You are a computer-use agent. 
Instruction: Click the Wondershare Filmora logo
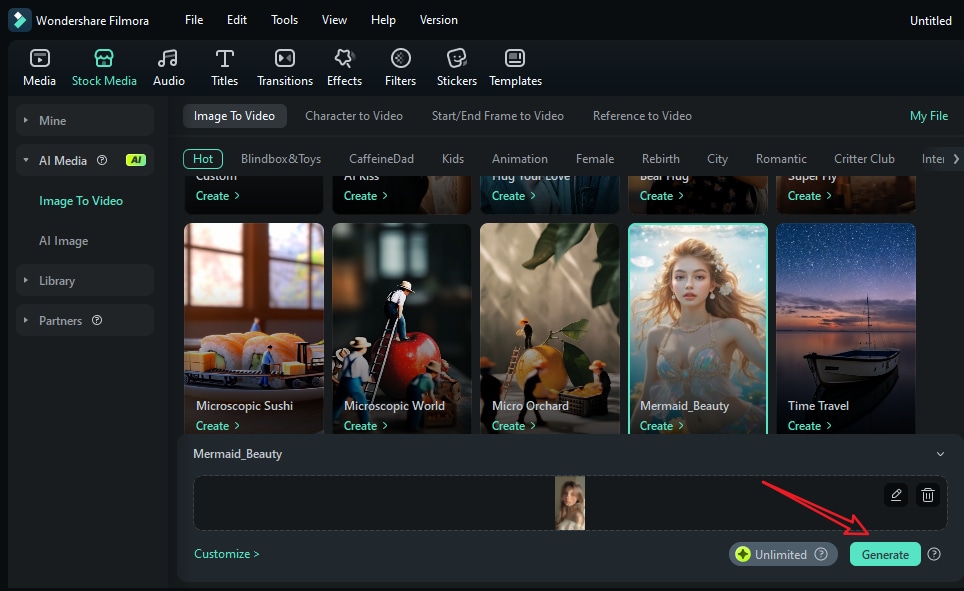[x=19, y=20]
